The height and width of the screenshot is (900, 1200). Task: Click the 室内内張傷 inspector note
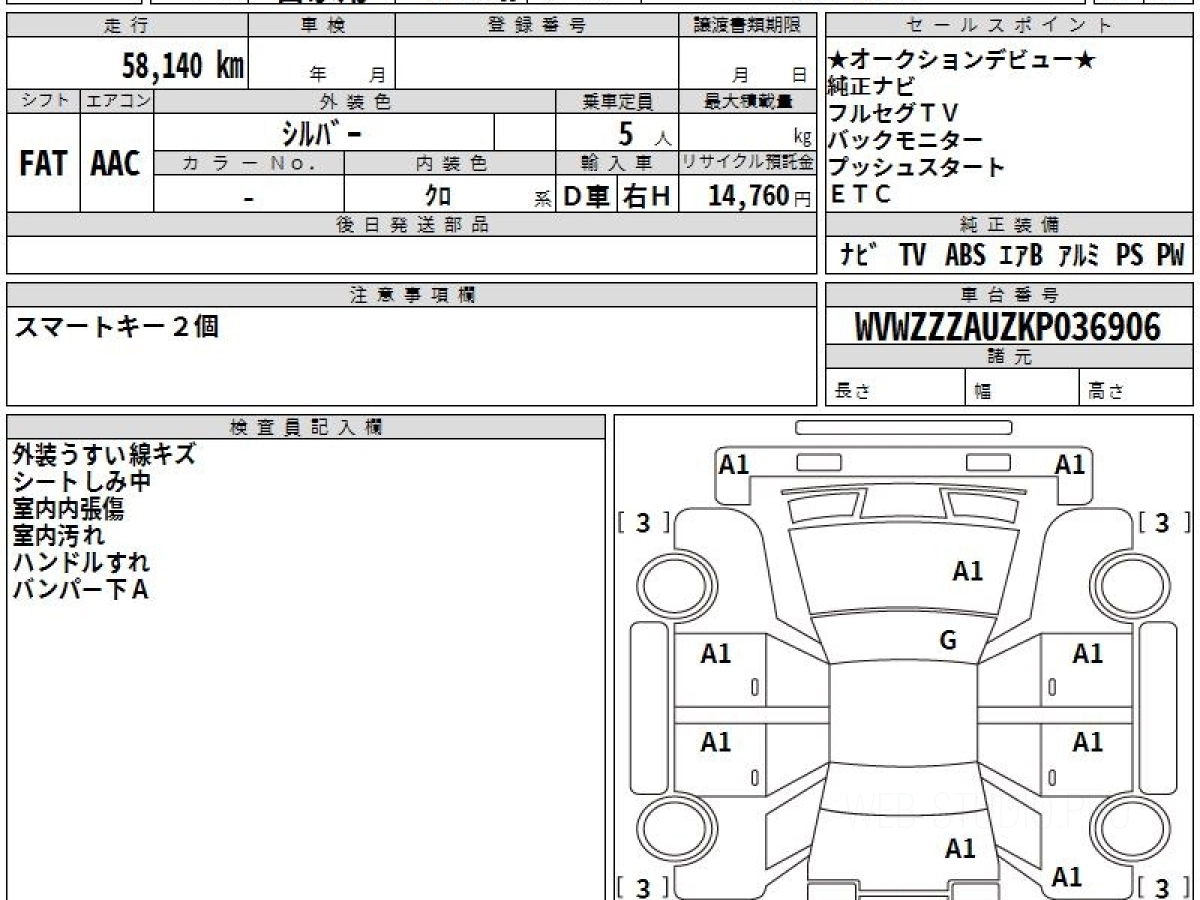click(x=69, y=508)
